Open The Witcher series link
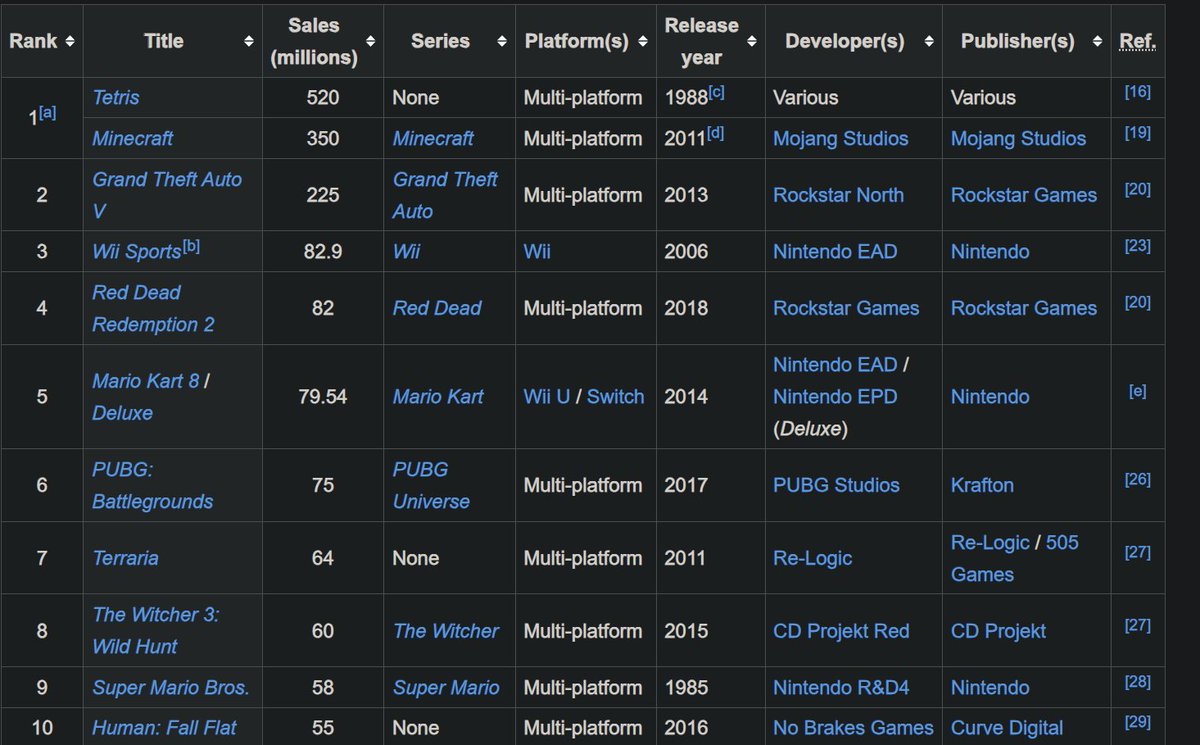This screenshot has width=1200, height=745. coord(445,631)
